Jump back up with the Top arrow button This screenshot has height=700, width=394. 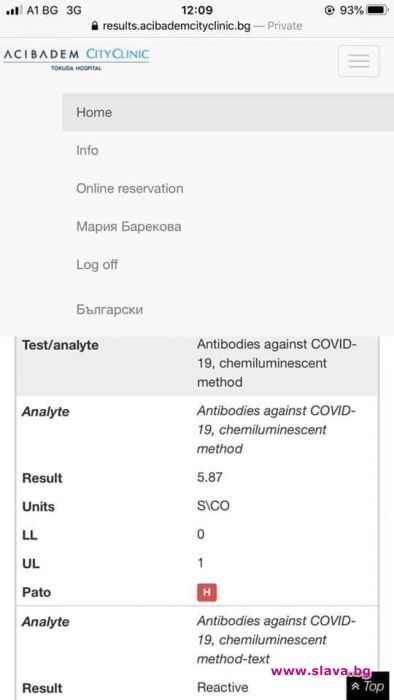(x=368, y=686)
